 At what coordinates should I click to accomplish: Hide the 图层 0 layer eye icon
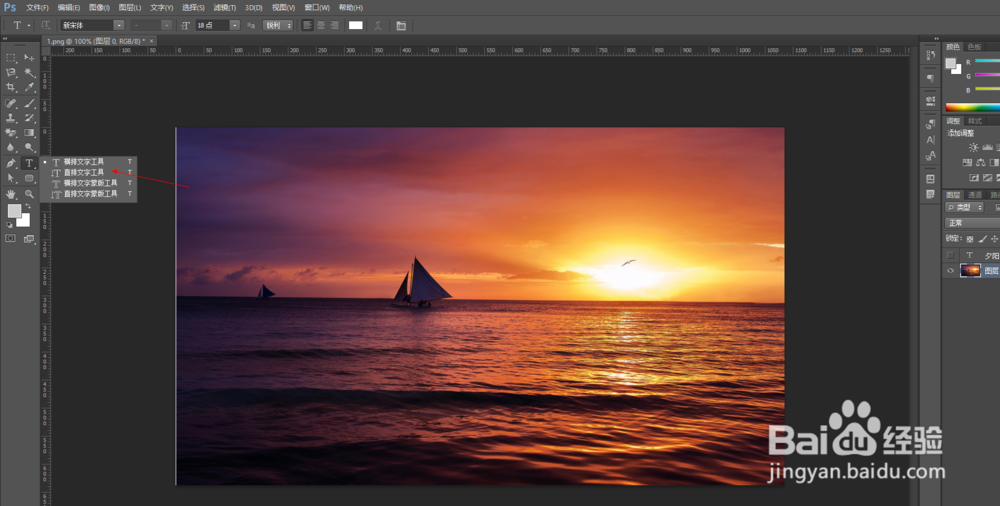click(950, 271)
